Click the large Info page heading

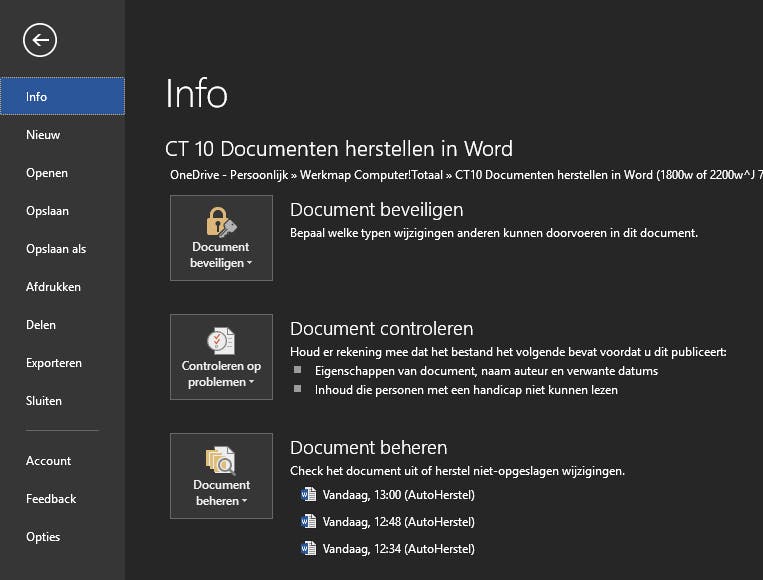(x=197, y=93)
